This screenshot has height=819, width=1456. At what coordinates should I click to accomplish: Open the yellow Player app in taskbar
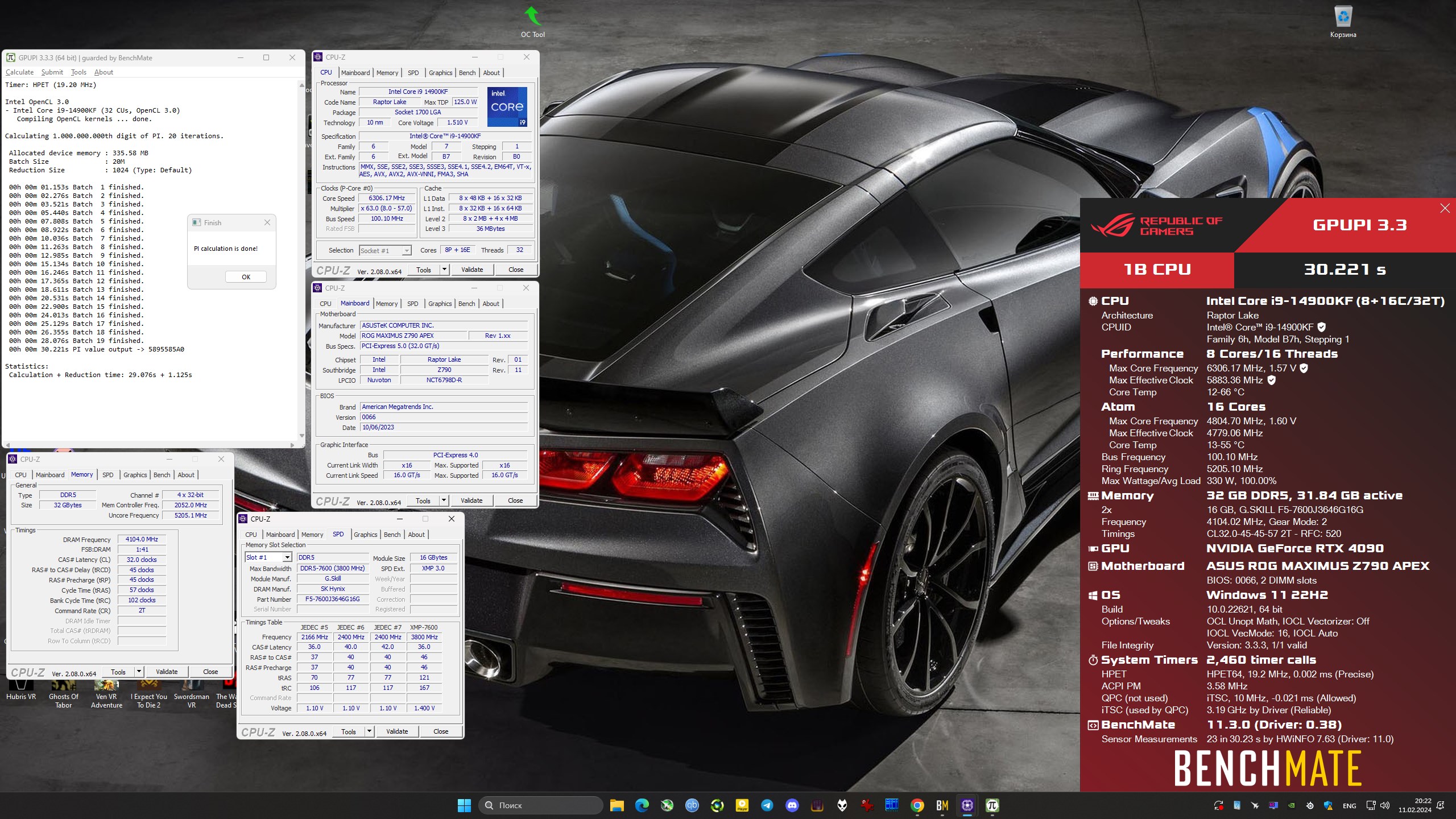[742, 805]
